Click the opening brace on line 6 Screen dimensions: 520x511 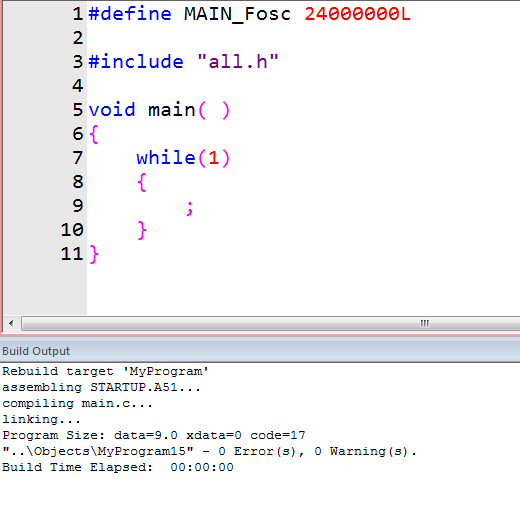(94, 134)
